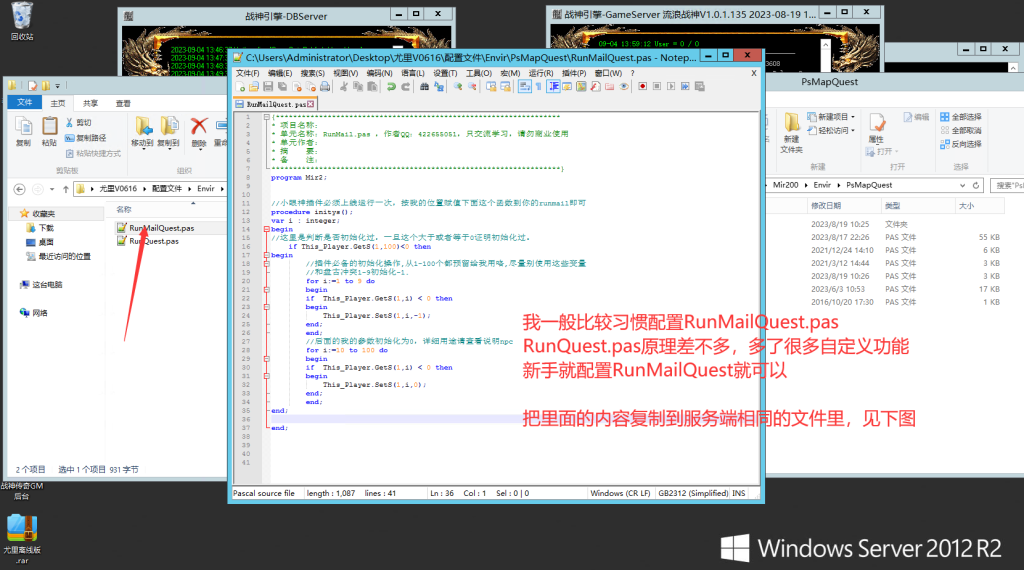Click the Save icon in Notepad++ toolbar
This screenshot has width=1024, height=570.
(x=268, y=86)
